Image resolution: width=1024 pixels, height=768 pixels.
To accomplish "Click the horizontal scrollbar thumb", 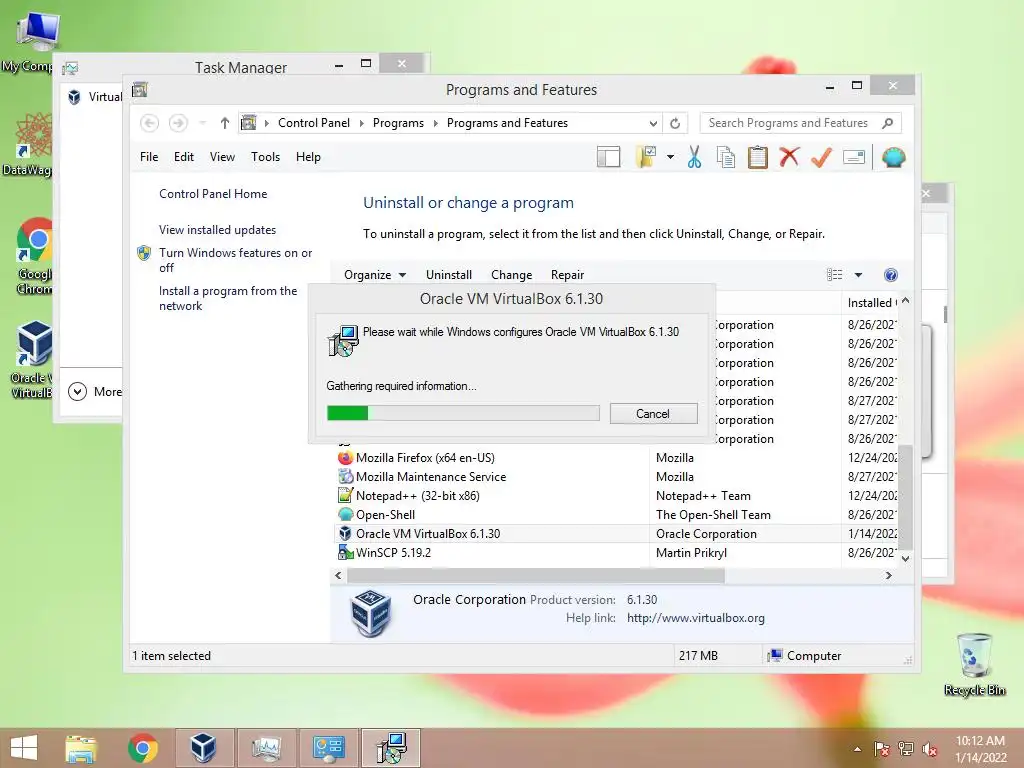I will tap(536, 575).
